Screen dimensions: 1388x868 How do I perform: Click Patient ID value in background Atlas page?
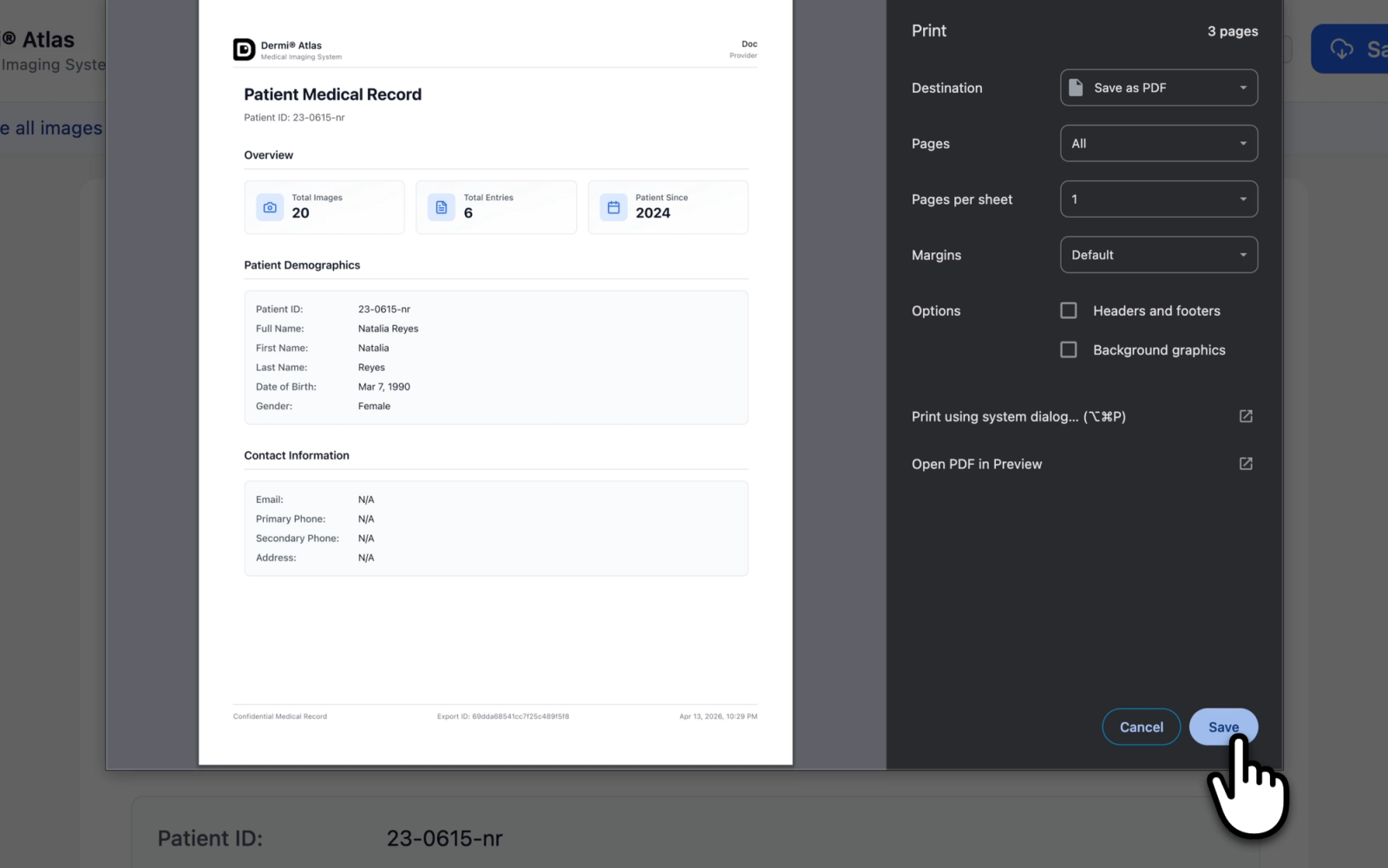click(x=444, y=839)
